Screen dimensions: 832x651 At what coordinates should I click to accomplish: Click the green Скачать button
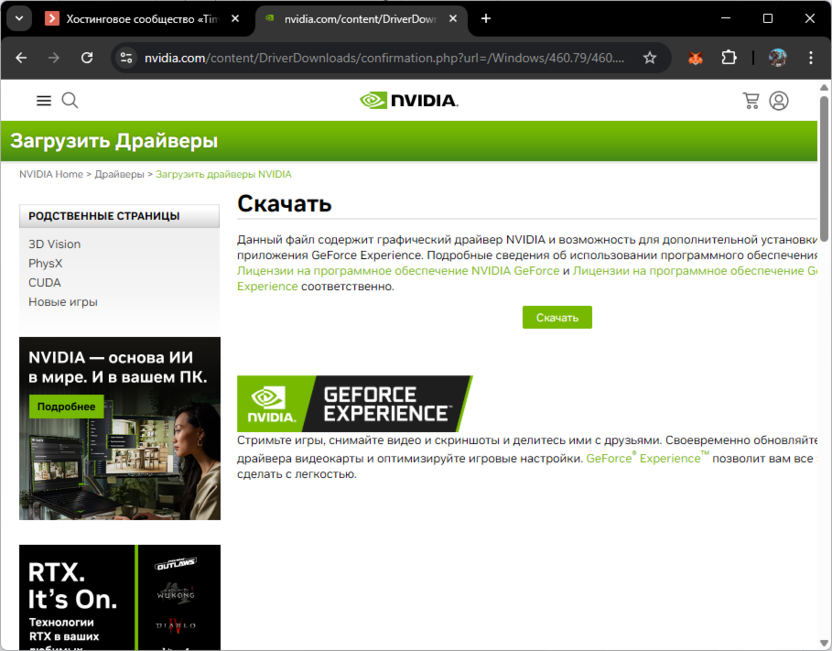tap(557, 317)
